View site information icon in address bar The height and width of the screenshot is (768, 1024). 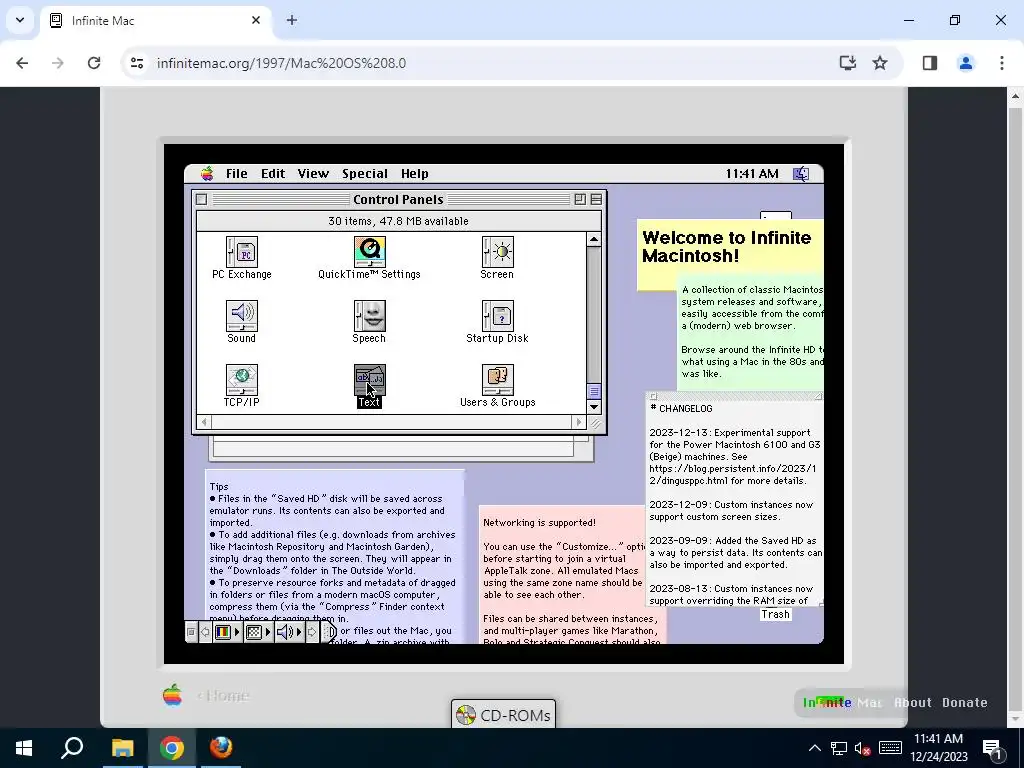(x=136, y=63)
